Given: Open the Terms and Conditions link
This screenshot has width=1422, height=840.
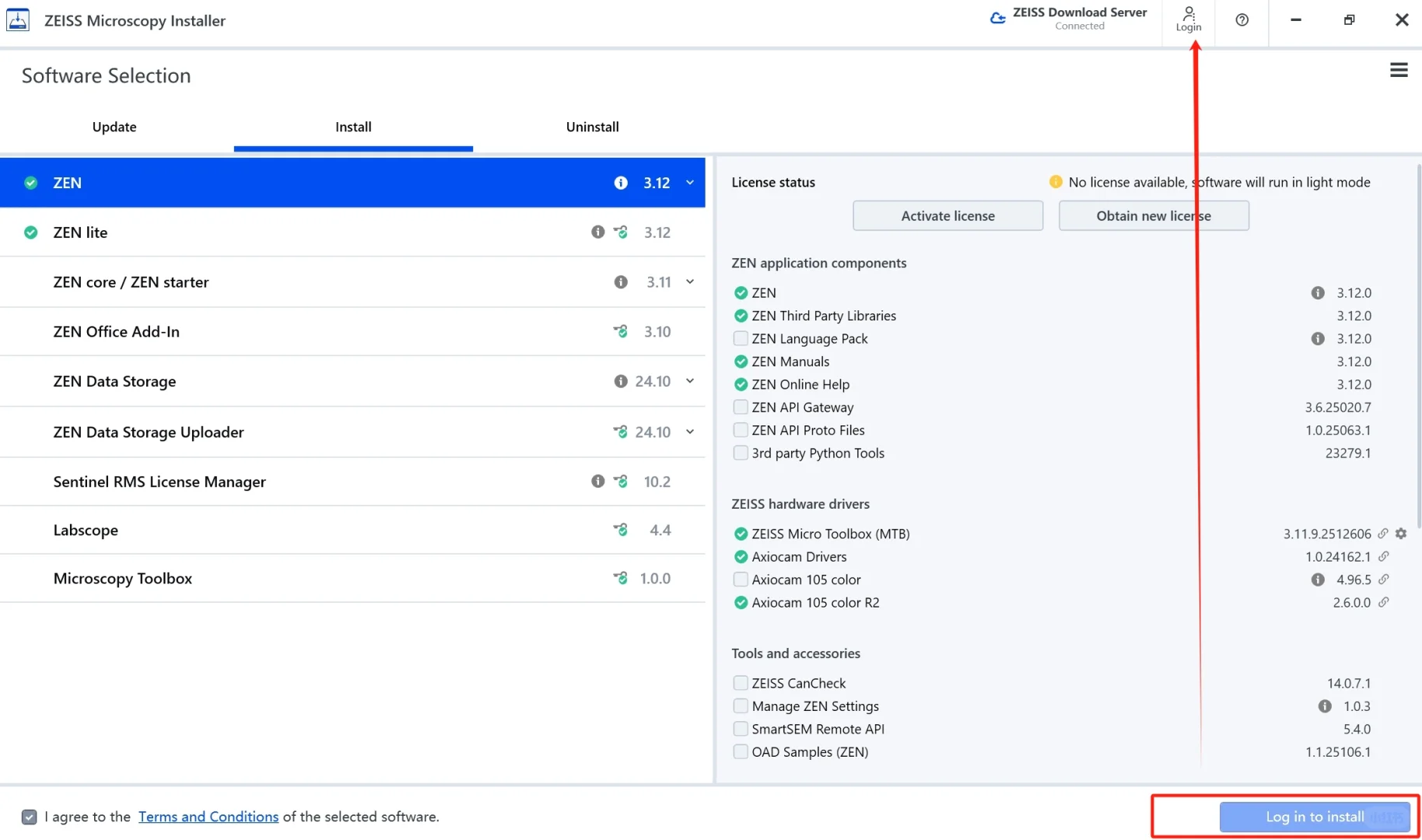Looking at the screenshot, I should [208, 817].
